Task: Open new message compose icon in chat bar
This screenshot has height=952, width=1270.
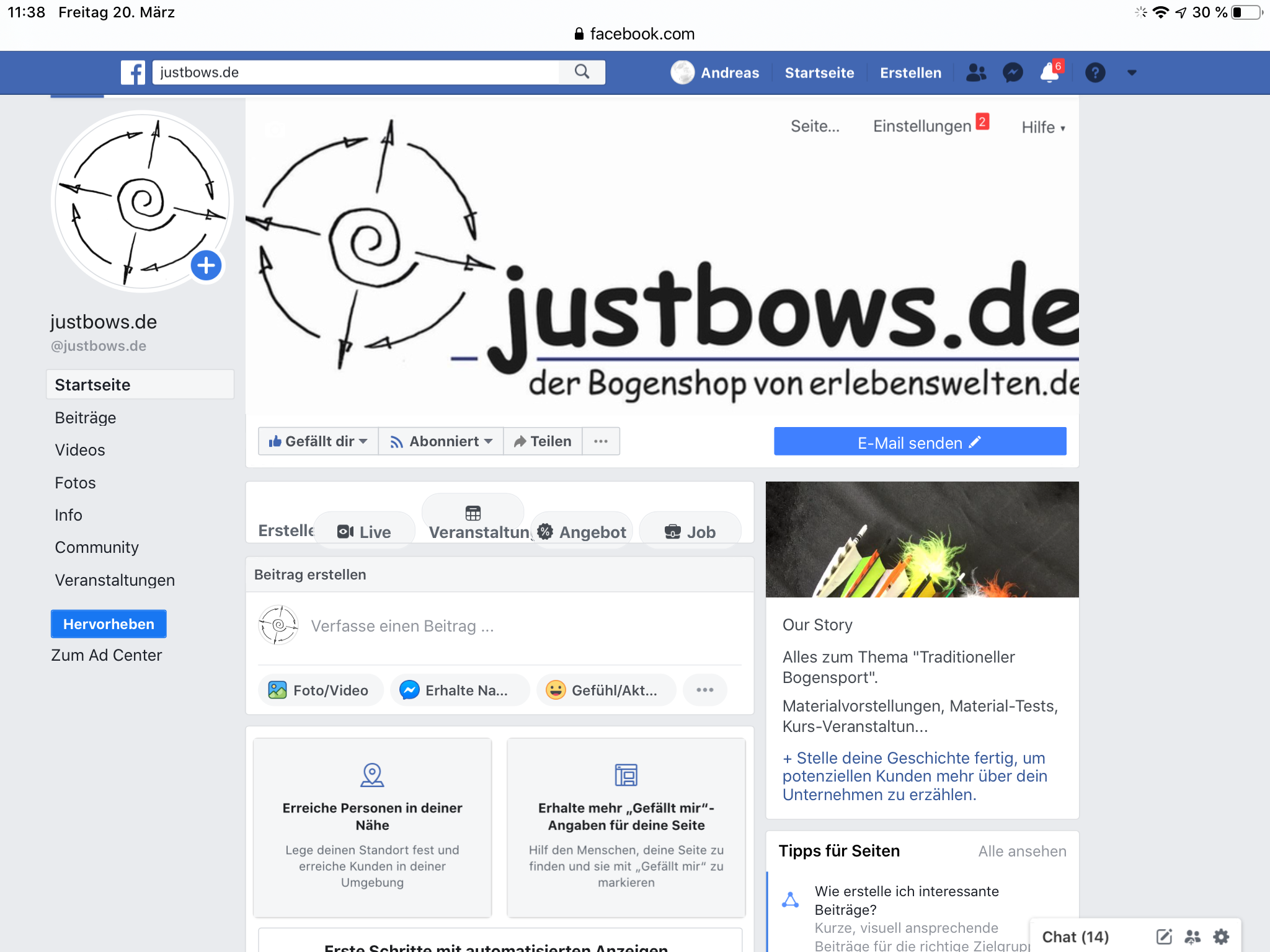Action: coord(1164,937)
